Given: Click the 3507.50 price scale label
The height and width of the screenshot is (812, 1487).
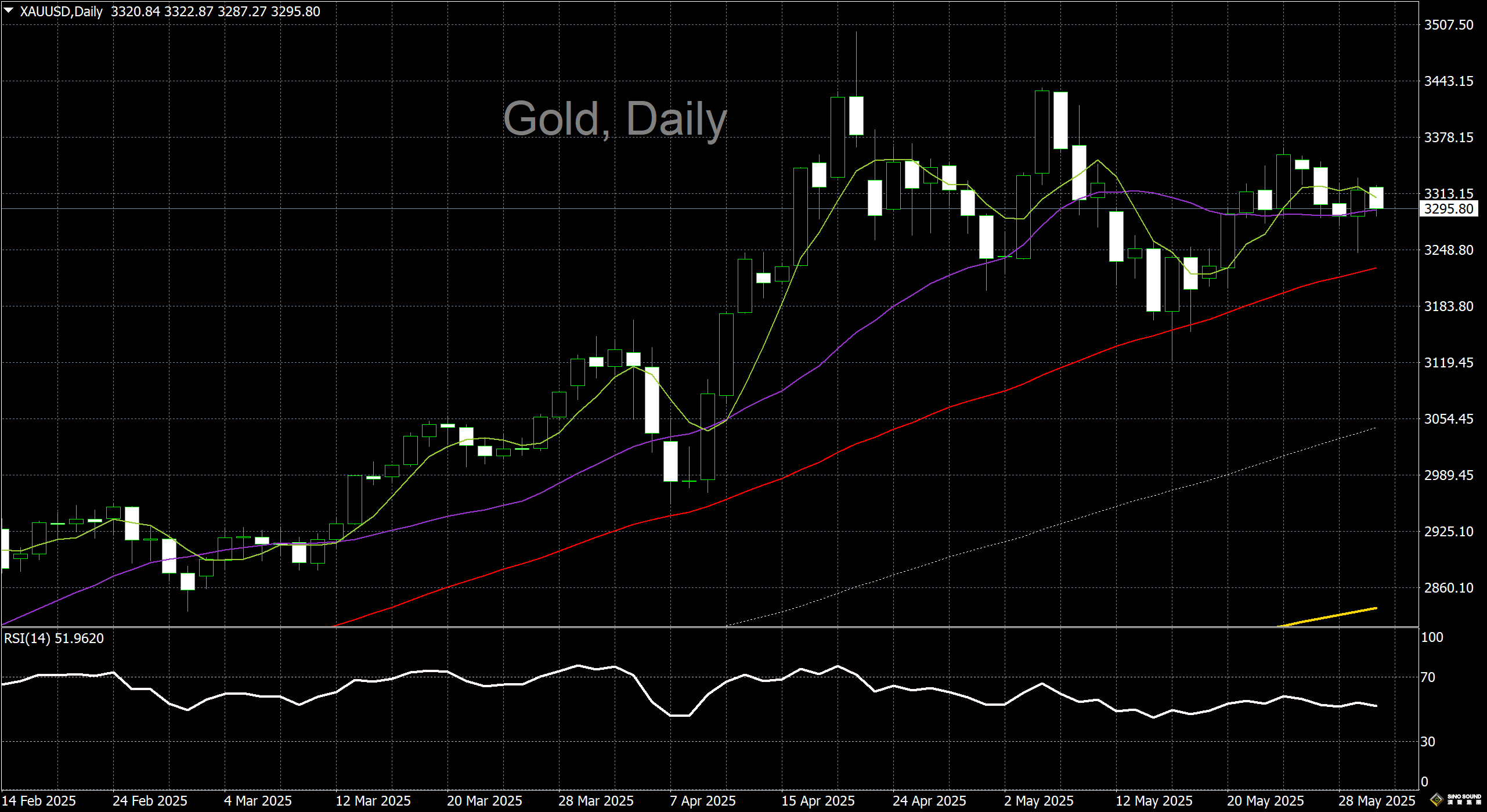Looking at the screenshot, I should tap(1449, 25).
